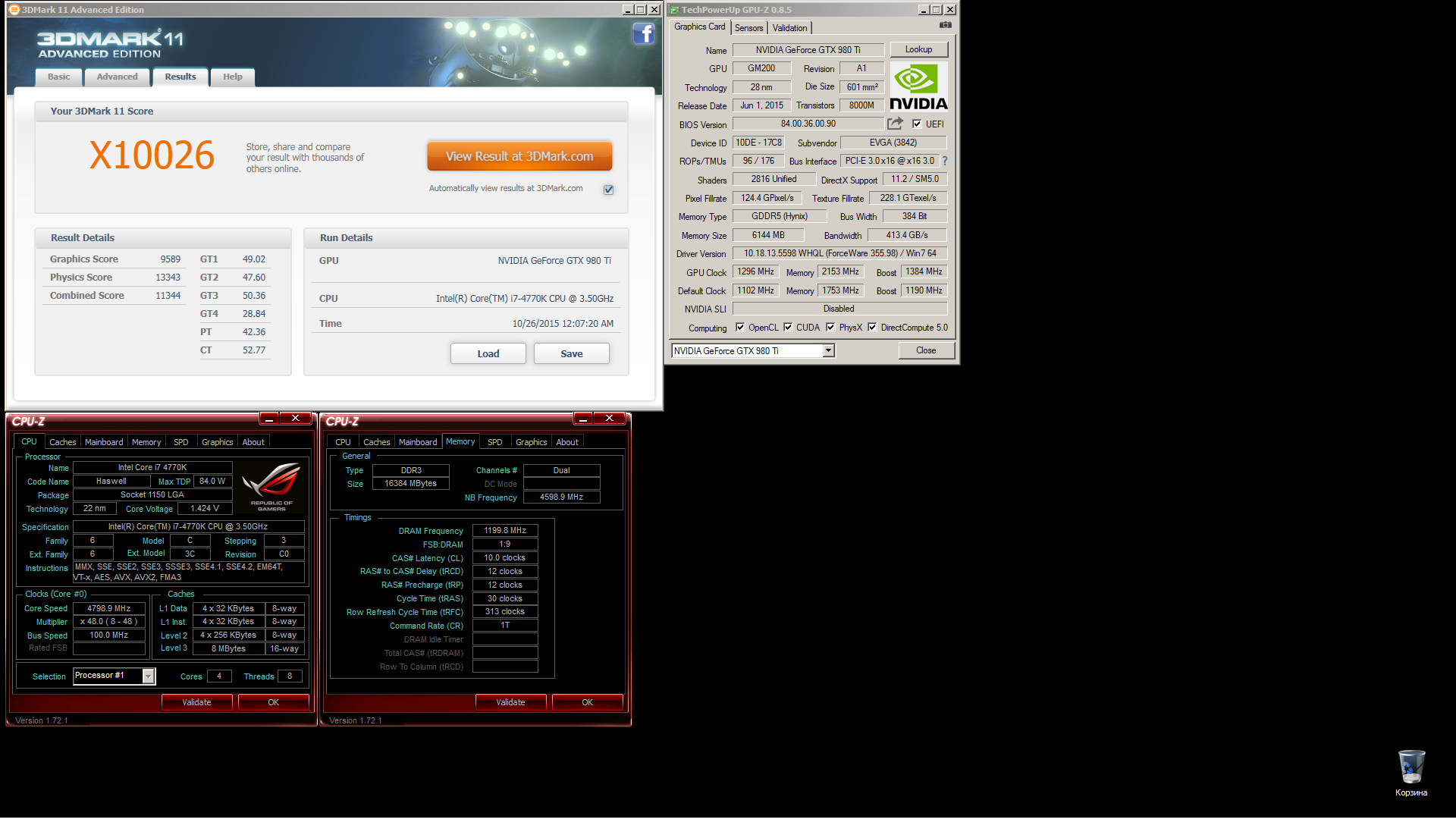Click the Load button in Run Details
The width and height of the screenshot is (1456, 819).
tap(488, 353)
